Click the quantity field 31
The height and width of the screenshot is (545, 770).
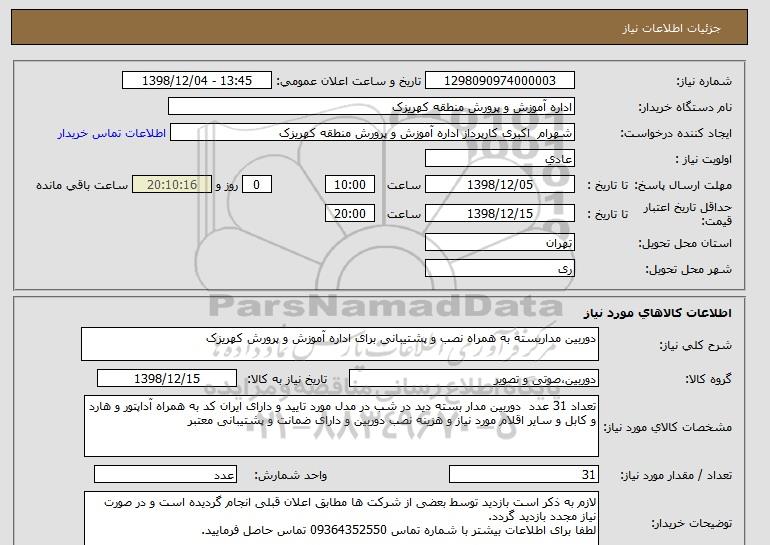point(523,475)
